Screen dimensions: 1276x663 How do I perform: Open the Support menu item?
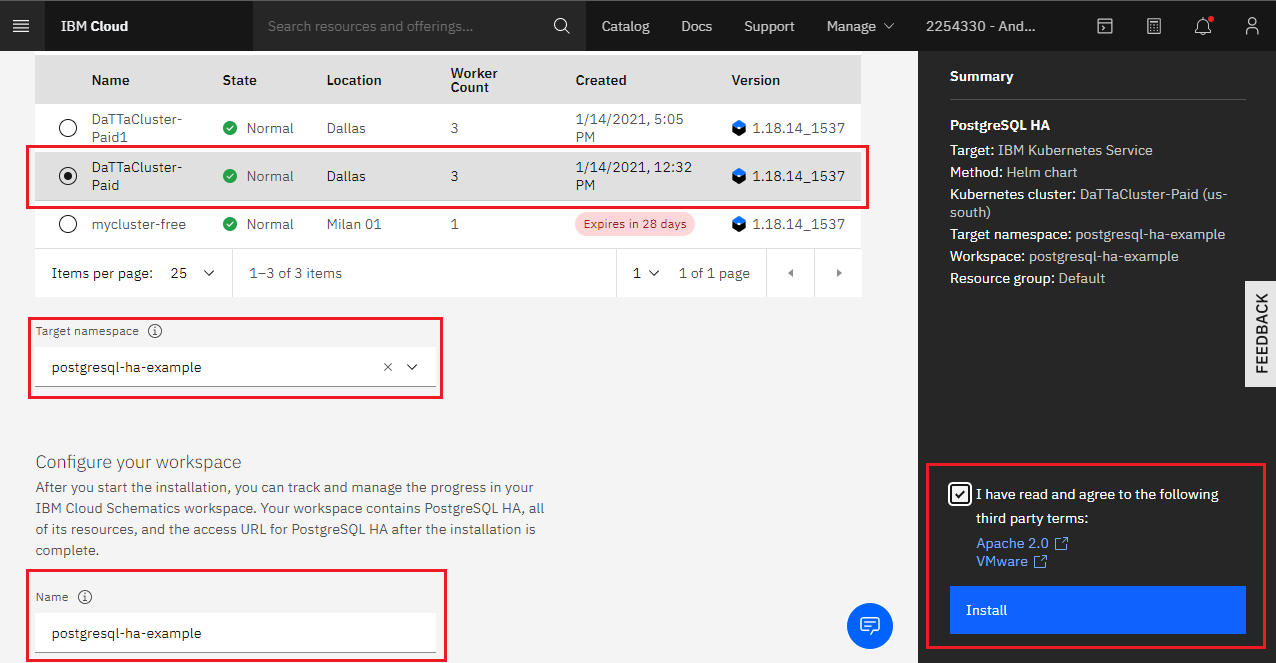[769, 26]
